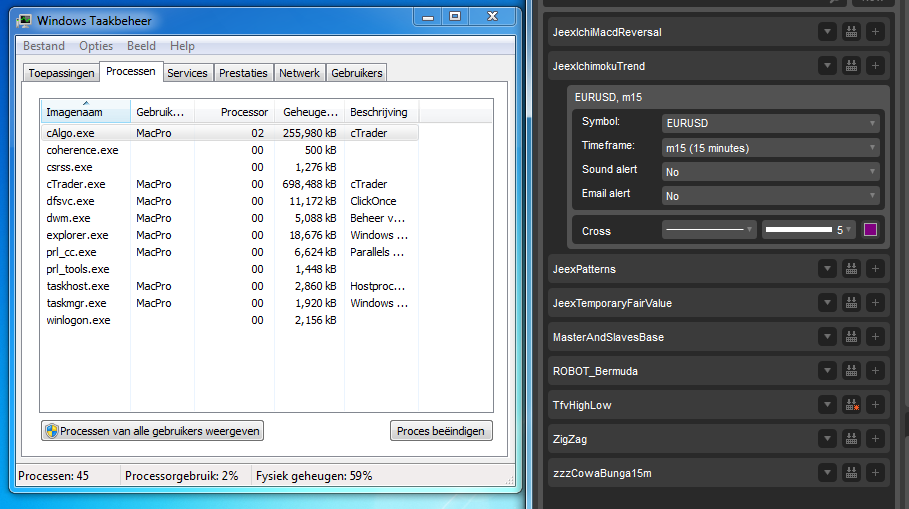Click the build icon for ZigZag
Screen dimensions: 909x509
(851, 439)
